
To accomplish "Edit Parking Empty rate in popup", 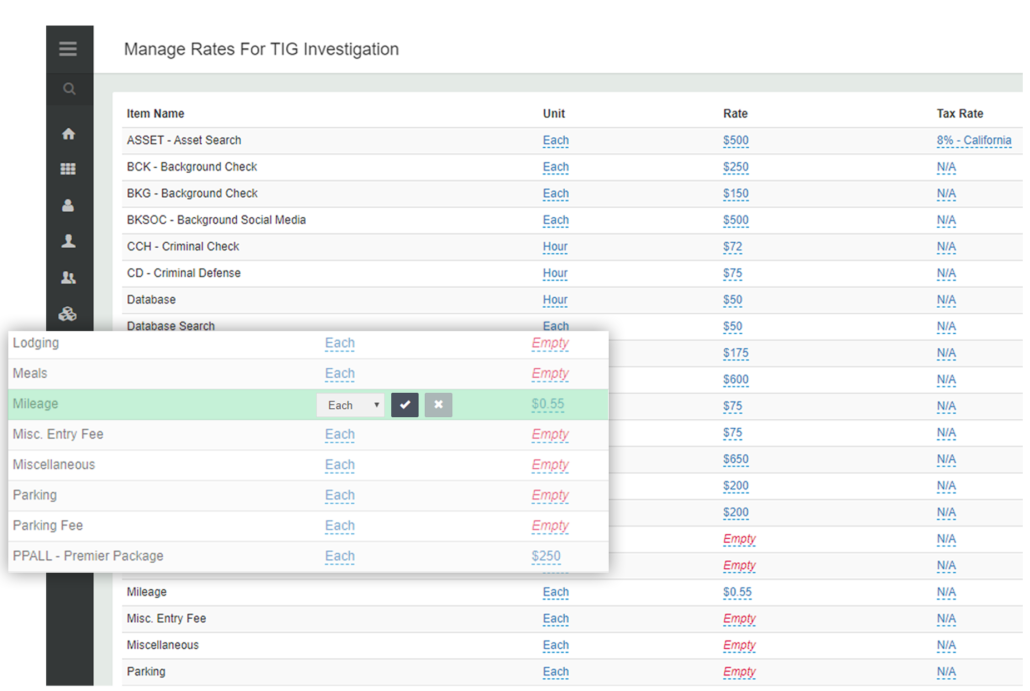I will pos(550,495).
